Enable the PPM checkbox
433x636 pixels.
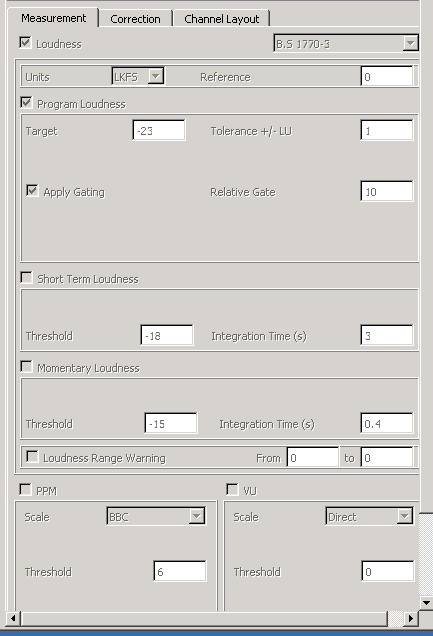(25, 490)
